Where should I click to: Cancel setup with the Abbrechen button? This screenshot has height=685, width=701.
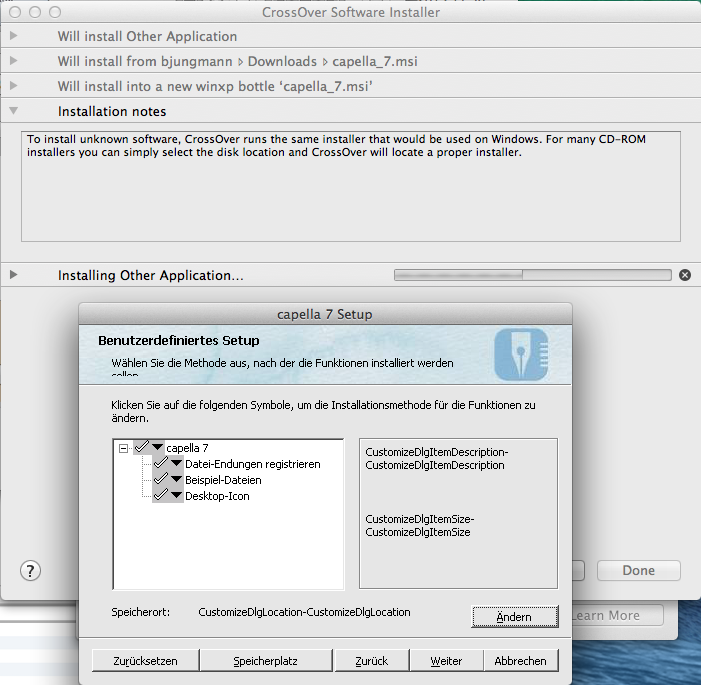pyautogui.click(x=520, y=661)
